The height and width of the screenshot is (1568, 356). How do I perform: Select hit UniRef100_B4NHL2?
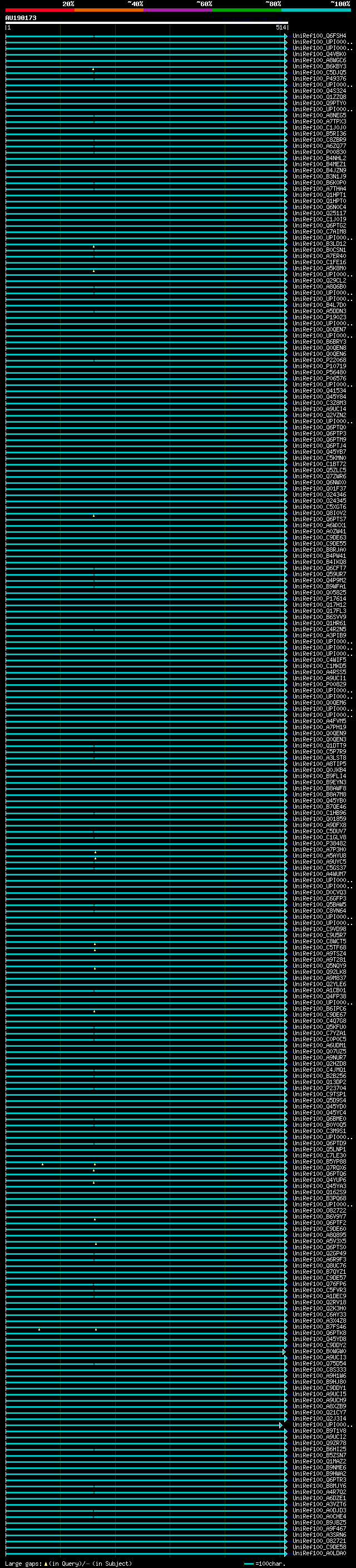(x=319, y=159)
